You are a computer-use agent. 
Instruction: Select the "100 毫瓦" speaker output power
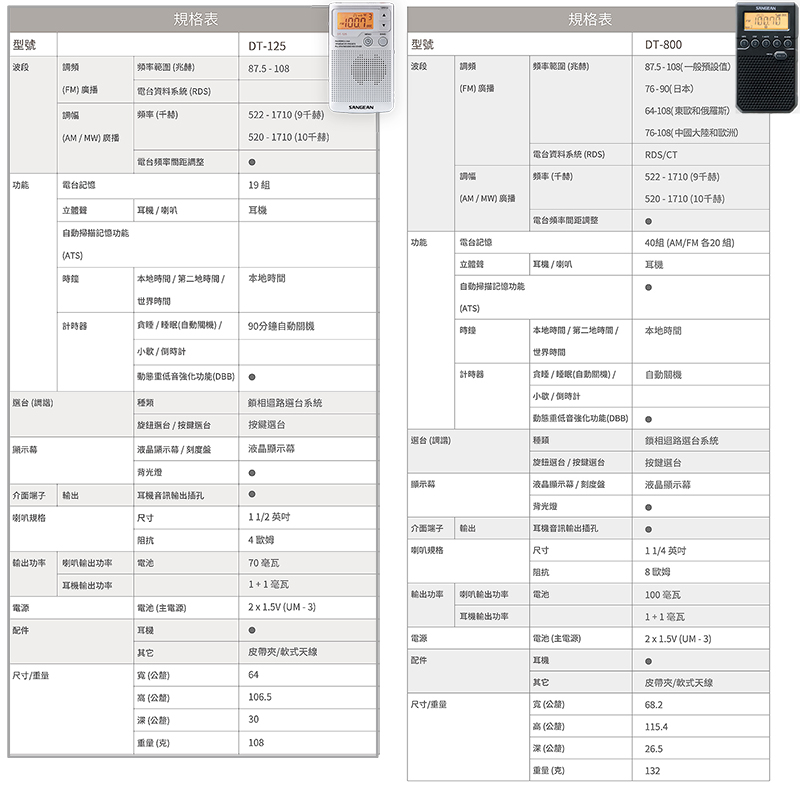pos(663,595)
